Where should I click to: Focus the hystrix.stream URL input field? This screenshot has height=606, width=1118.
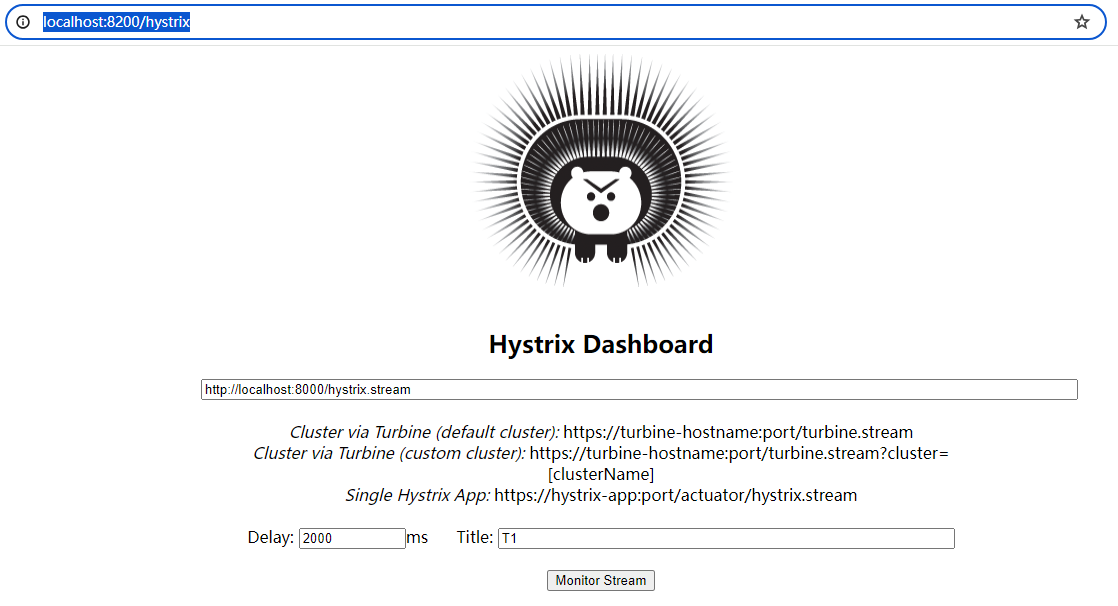pos(639,389)
